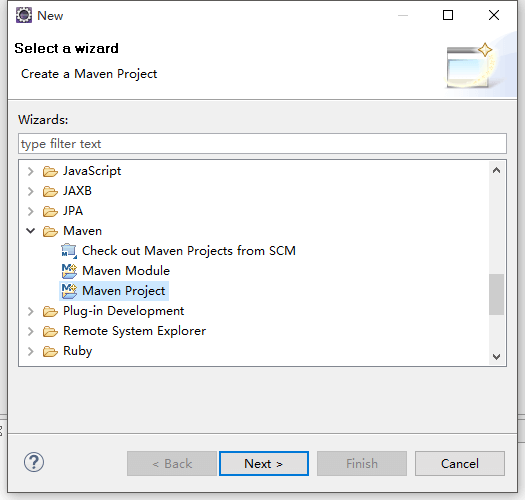Screen dimensions: 525x500
Task: Click the disabled Back button
Action: pos(172,463)
